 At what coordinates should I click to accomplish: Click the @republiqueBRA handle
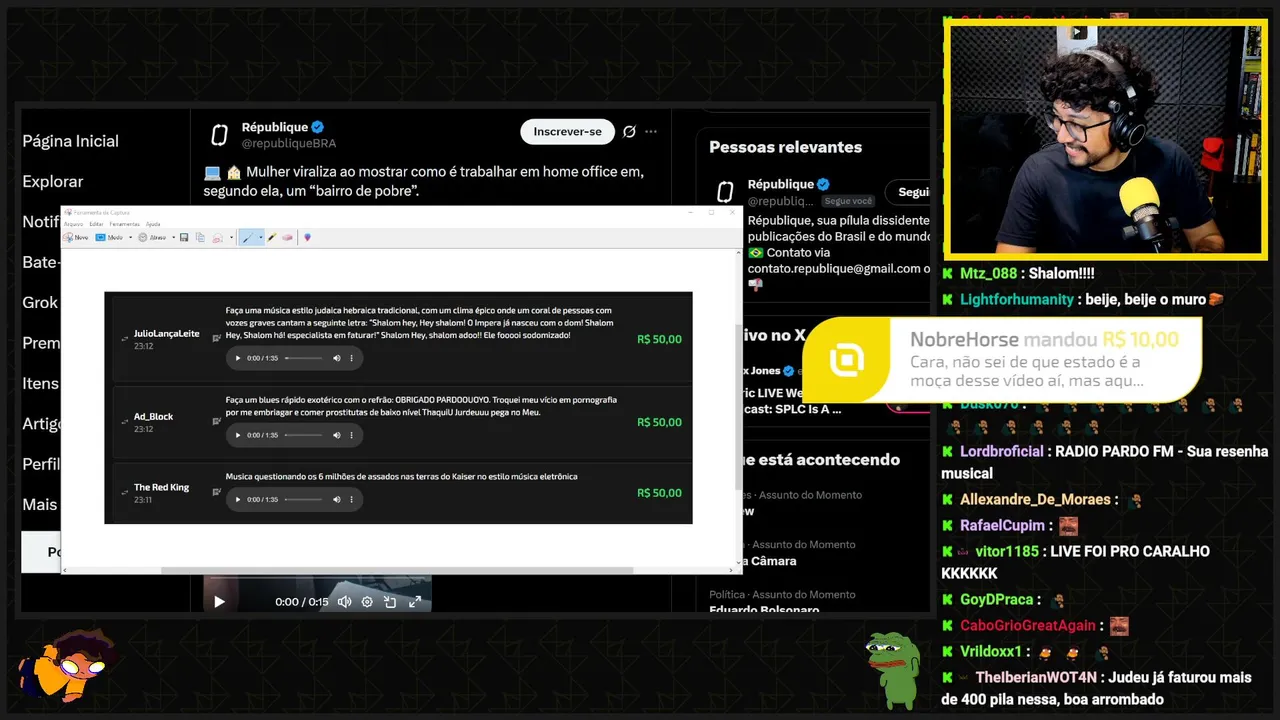[289, 143]
